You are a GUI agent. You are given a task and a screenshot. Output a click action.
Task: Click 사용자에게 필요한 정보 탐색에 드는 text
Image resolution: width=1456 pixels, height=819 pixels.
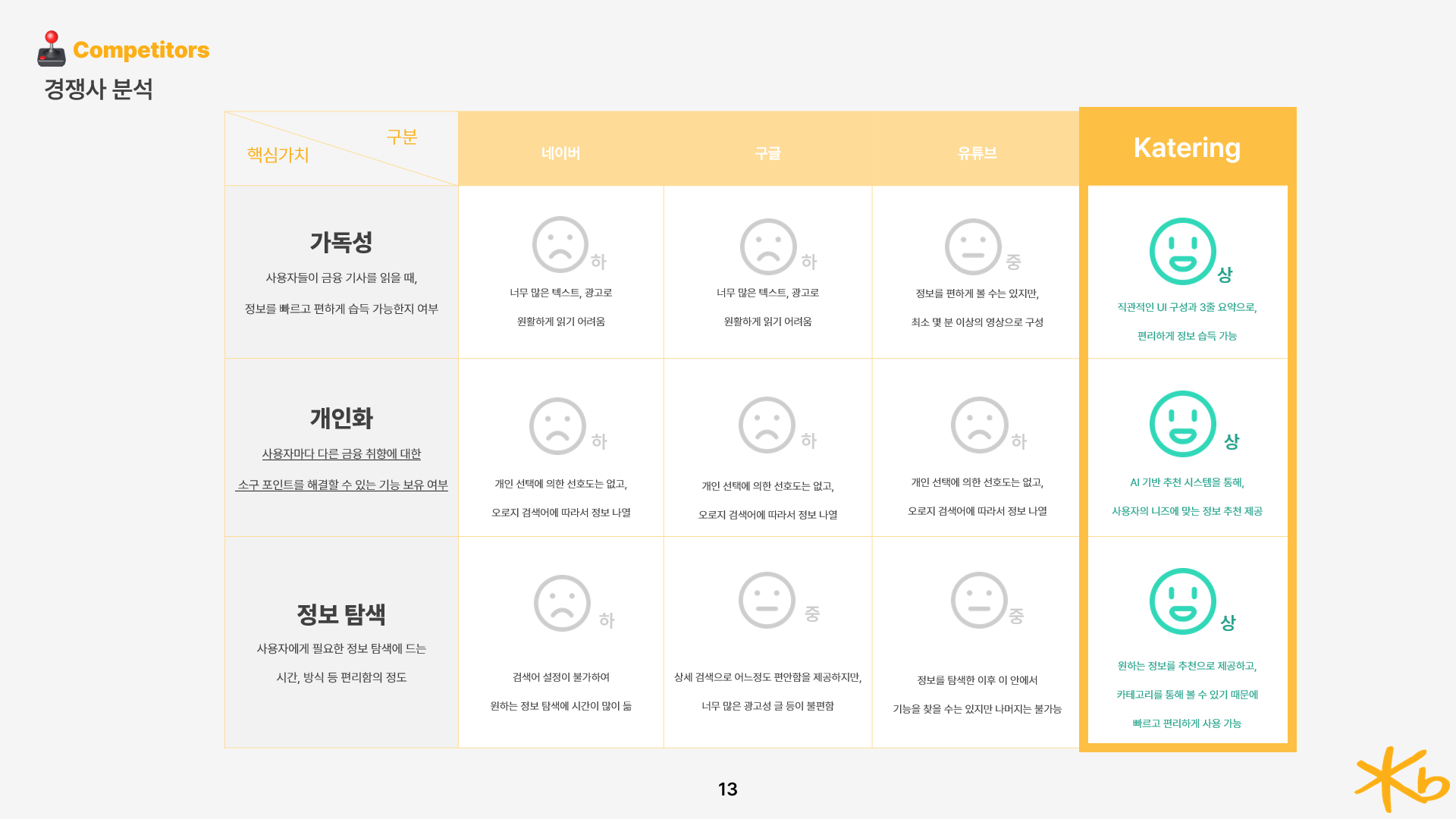point(341,648)
